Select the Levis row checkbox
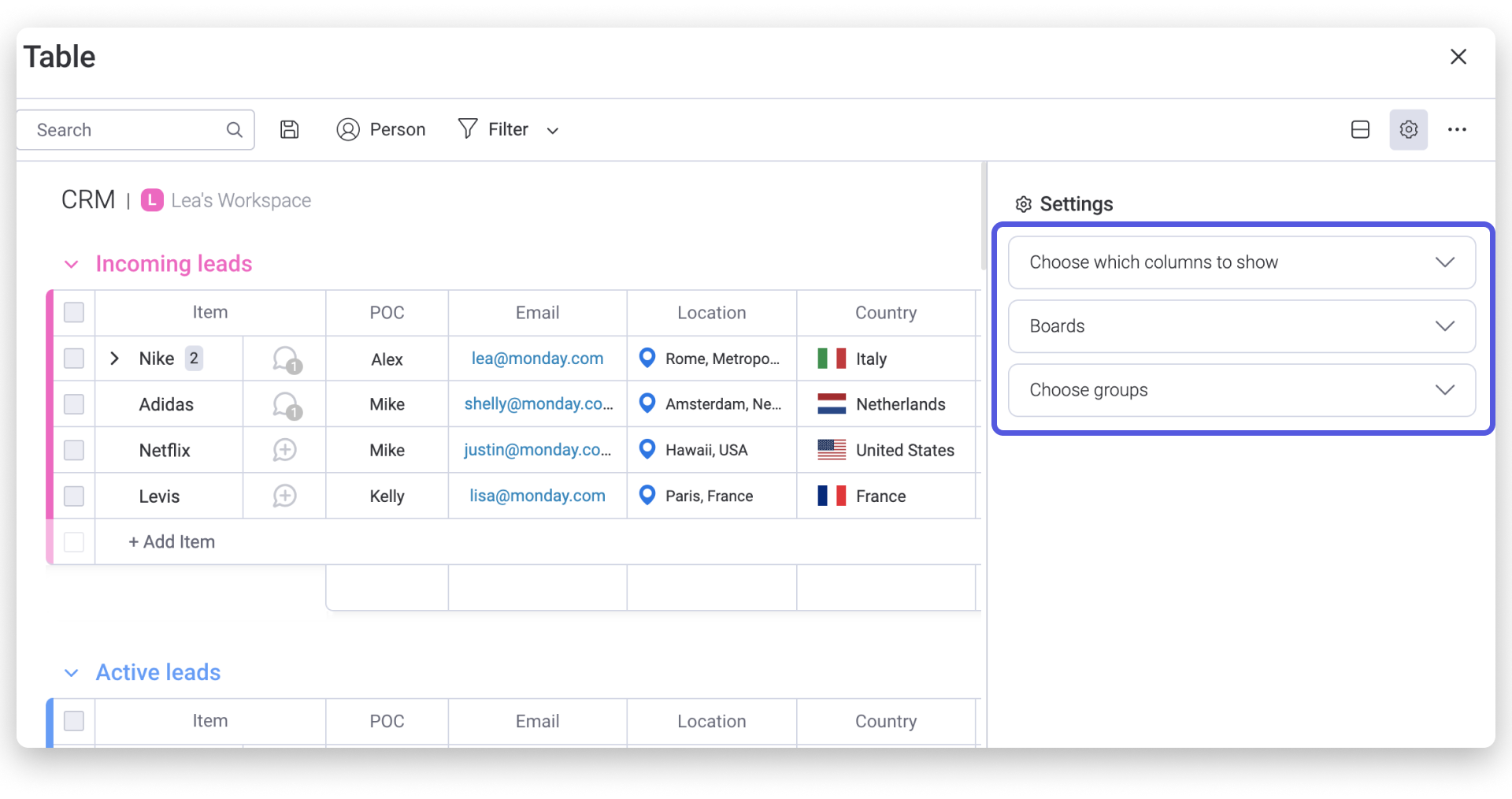This screenshot has height=799, width=1512. [74, 496]
